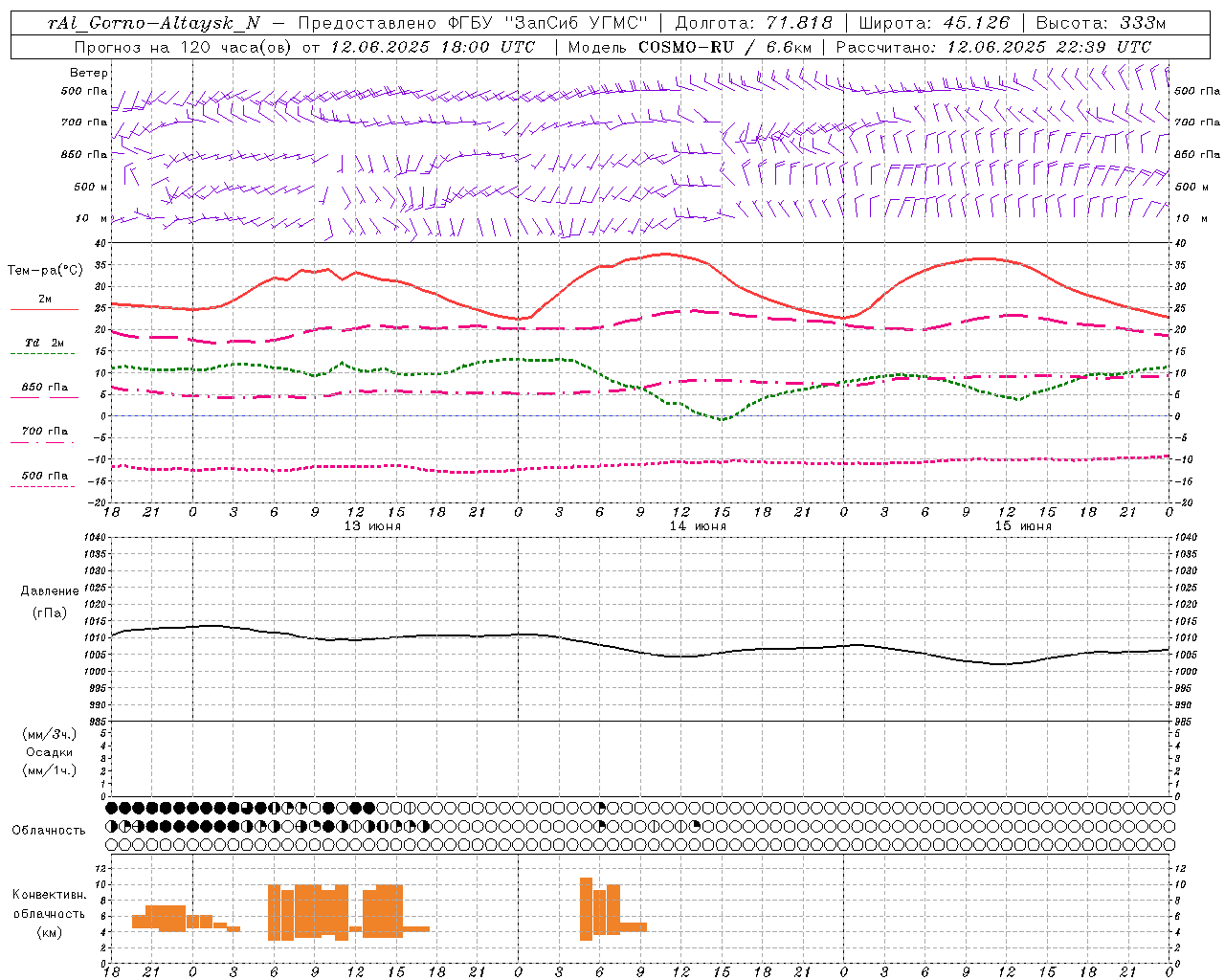Click the station title rAl_Gorno-Altaysk_N
This screenshot has height=980, width=1225.
(153, 23)
